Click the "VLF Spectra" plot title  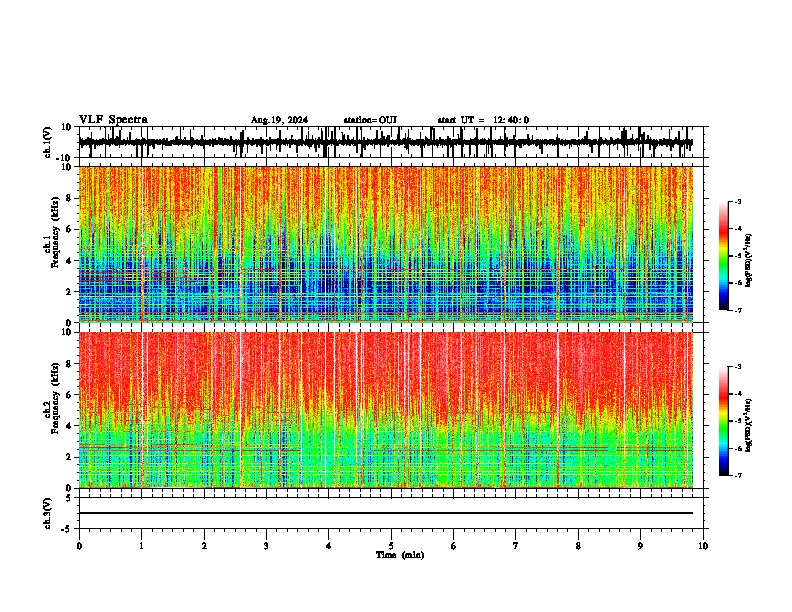click(x=113, y=120)
